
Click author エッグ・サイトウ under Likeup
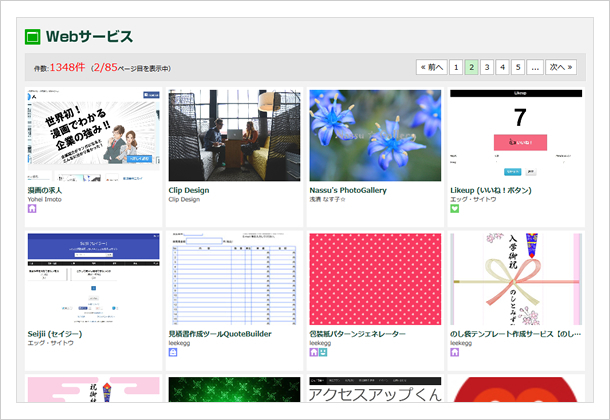click(x=473, y=200)
